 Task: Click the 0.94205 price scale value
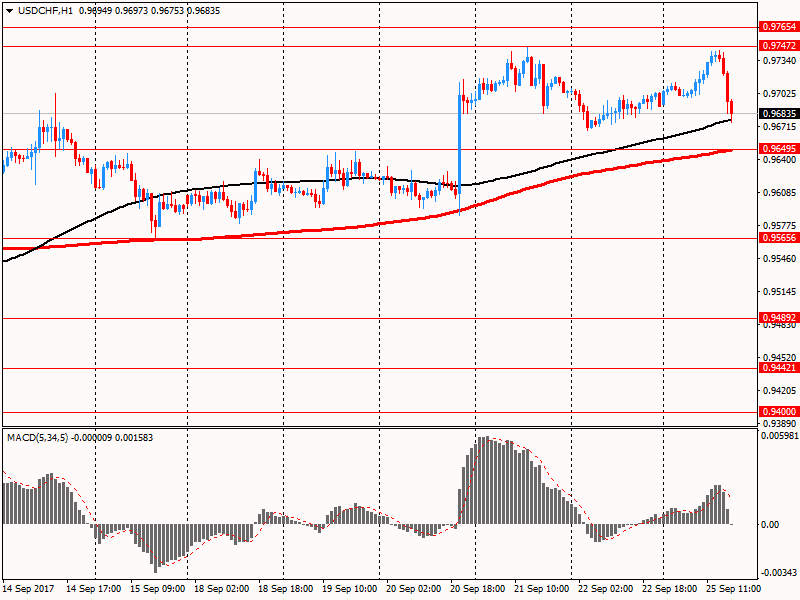pyautogui.click(x=779, y=391)
